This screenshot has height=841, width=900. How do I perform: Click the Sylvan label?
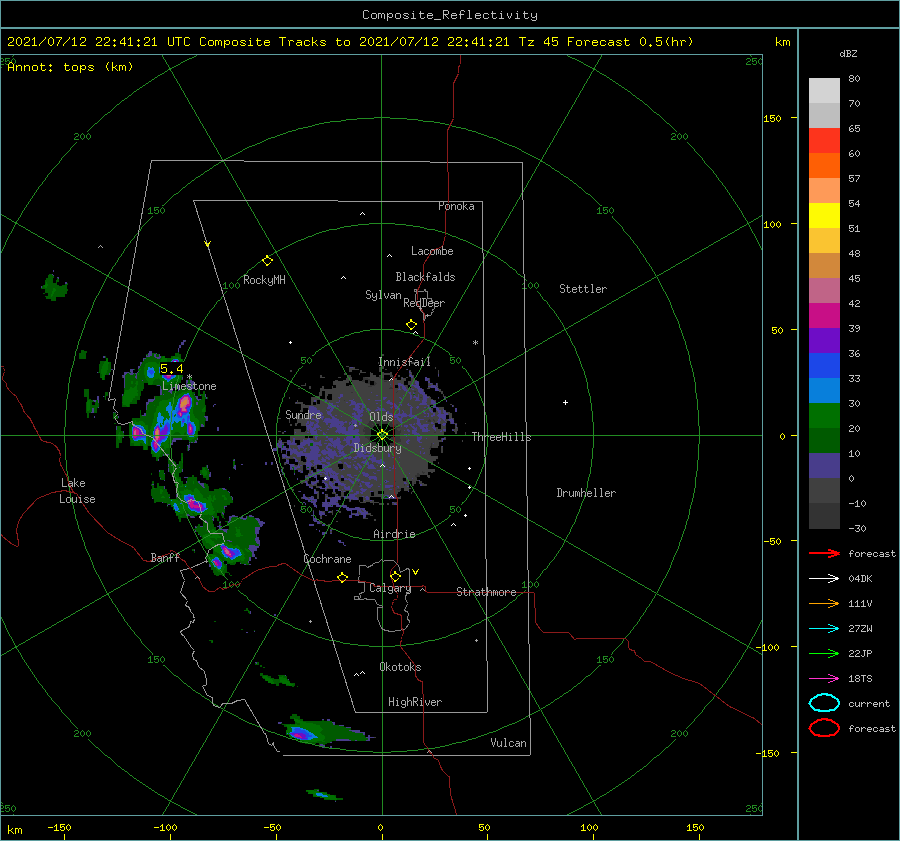point(383,295)
